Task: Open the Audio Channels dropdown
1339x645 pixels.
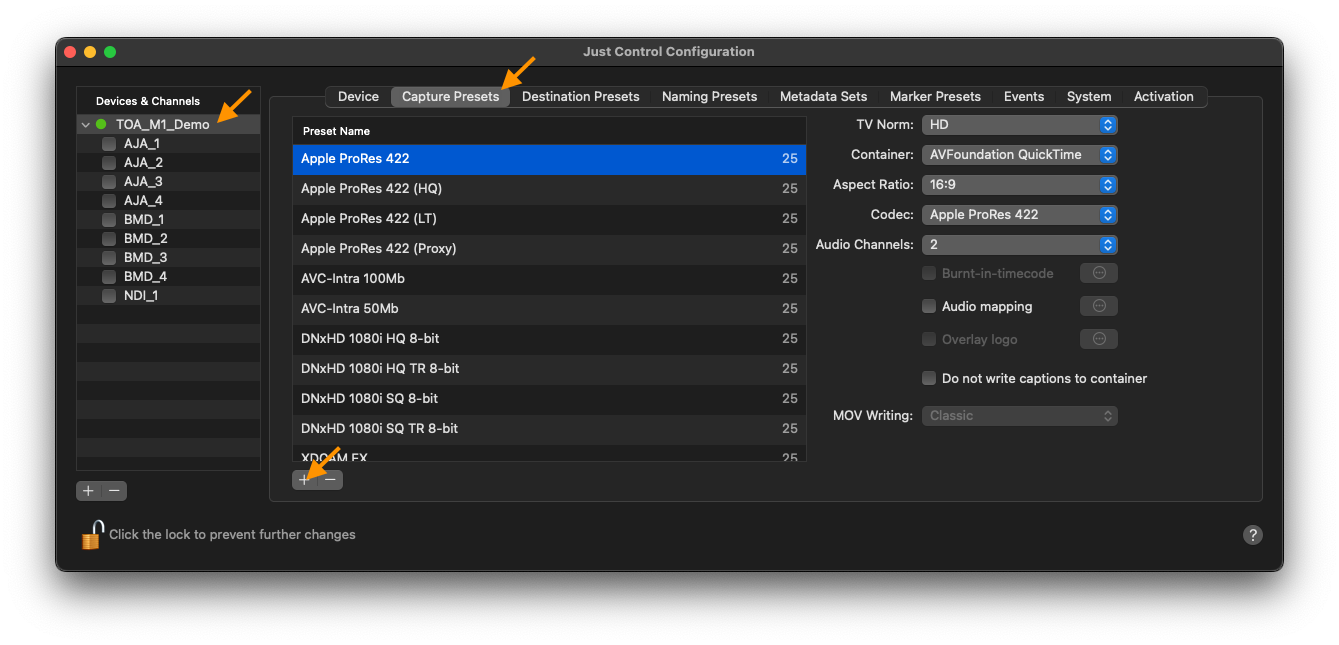Action: (1019, 245)
